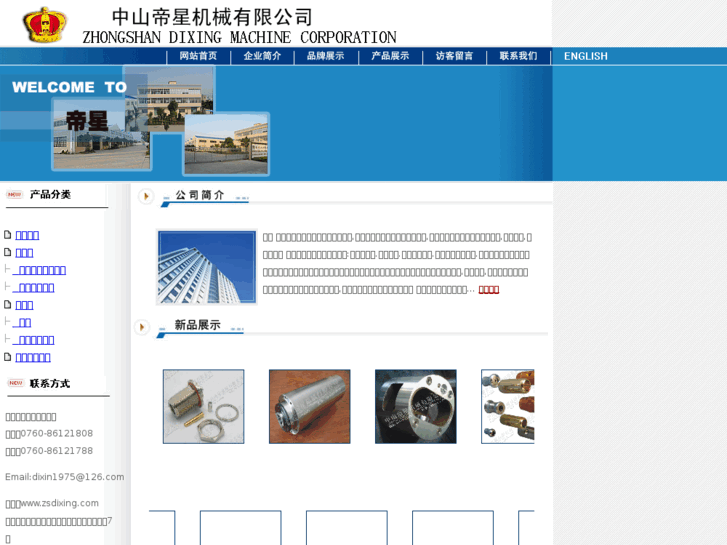Click the 公司简介 section heading

click(x=200, y=195)
